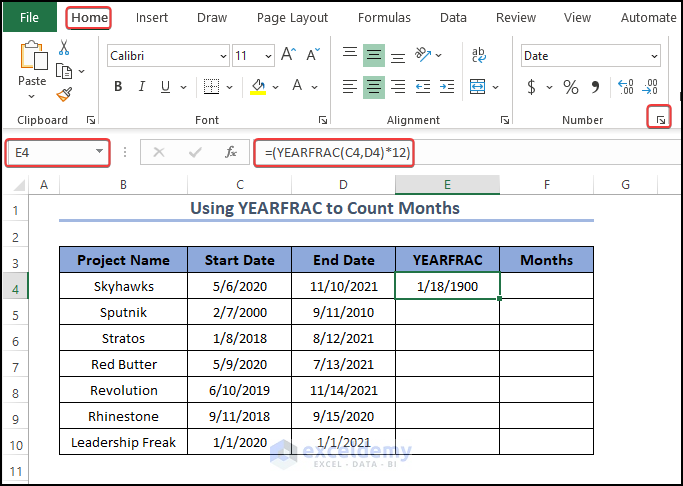
Task: Click the Paste clipboard icon
Action: click(x=33, y=55)
